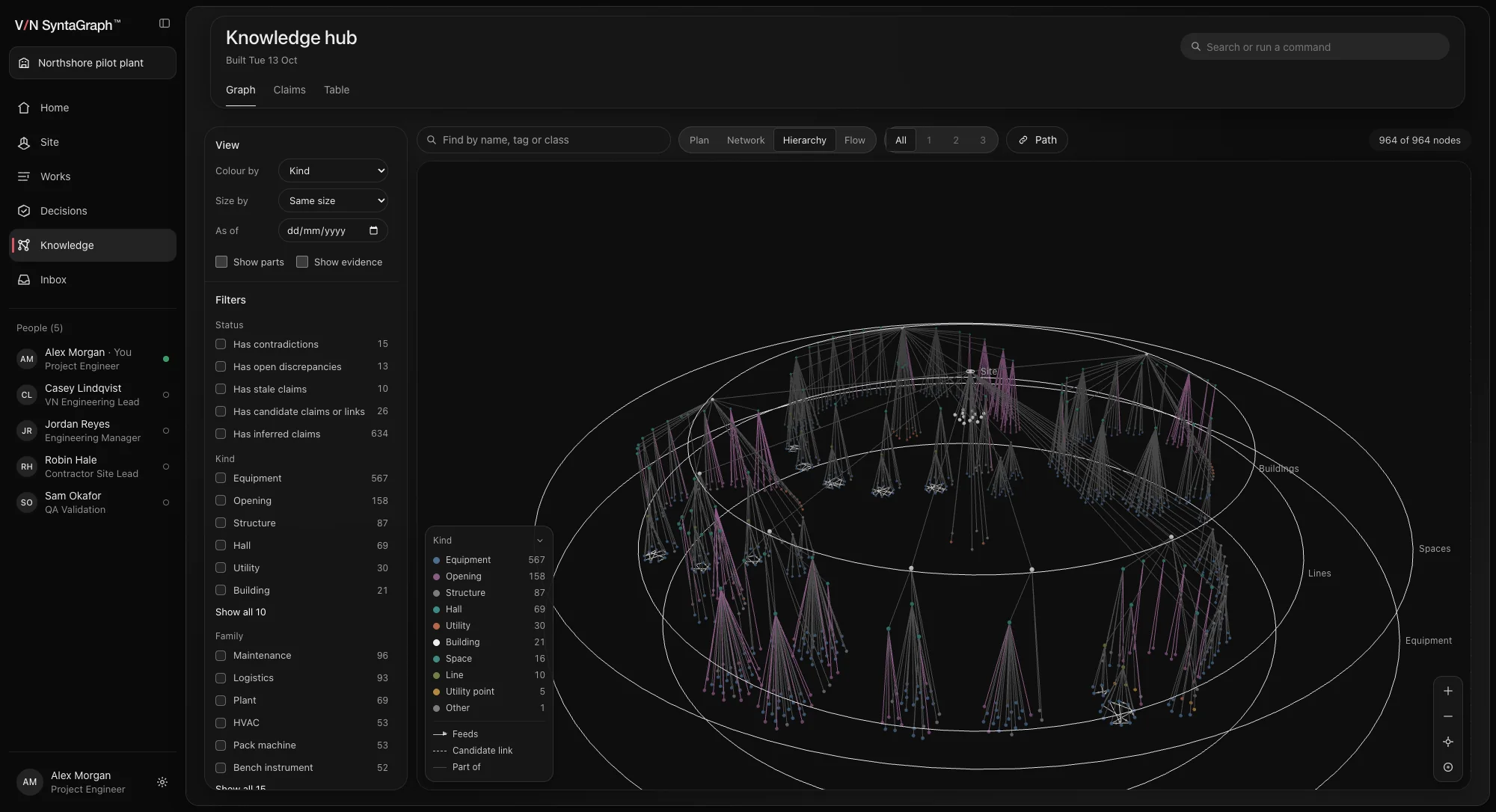The height and width of the screenshot is (812, 1496).
Task: Fit graph to view icon
Action: [x=1448, y=742]
